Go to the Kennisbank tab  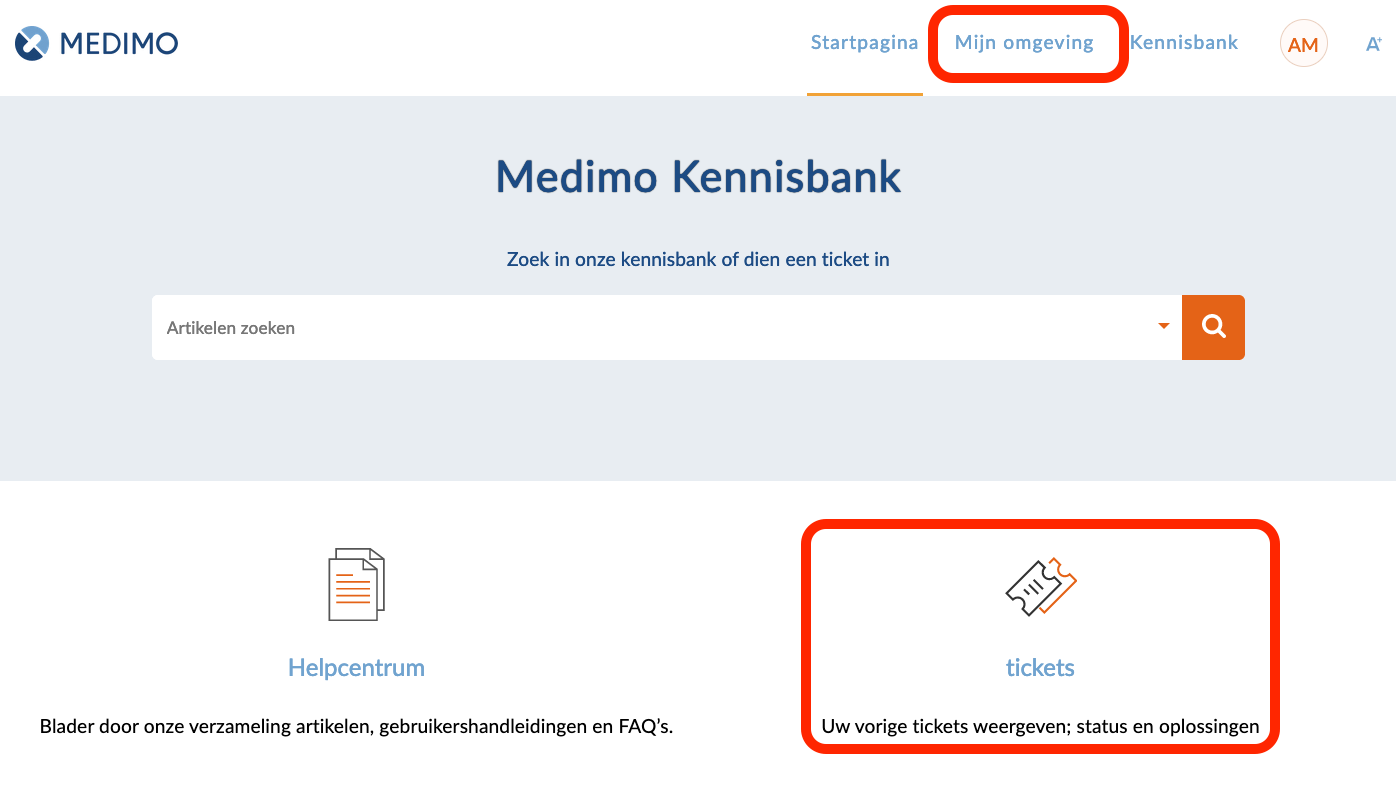1184,43
